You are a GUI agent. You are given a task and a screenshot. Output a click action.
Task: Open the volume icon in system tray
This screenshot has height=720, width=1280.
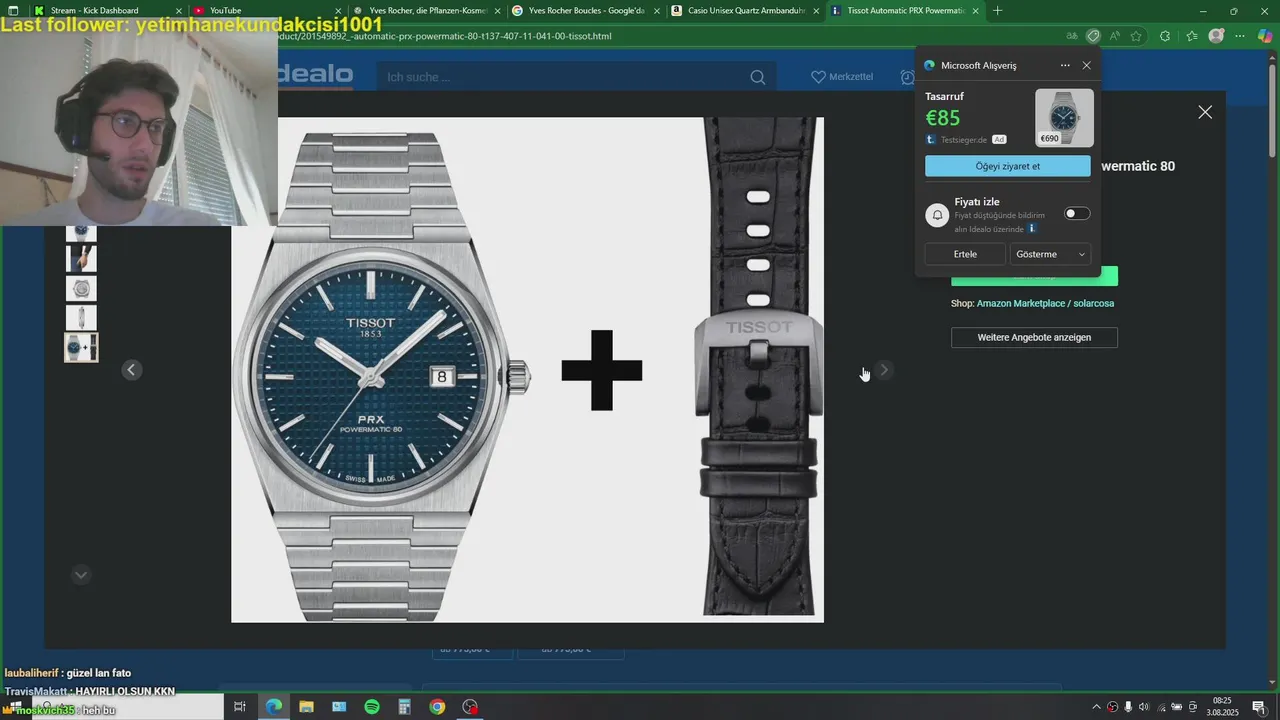coord(1144,707)
